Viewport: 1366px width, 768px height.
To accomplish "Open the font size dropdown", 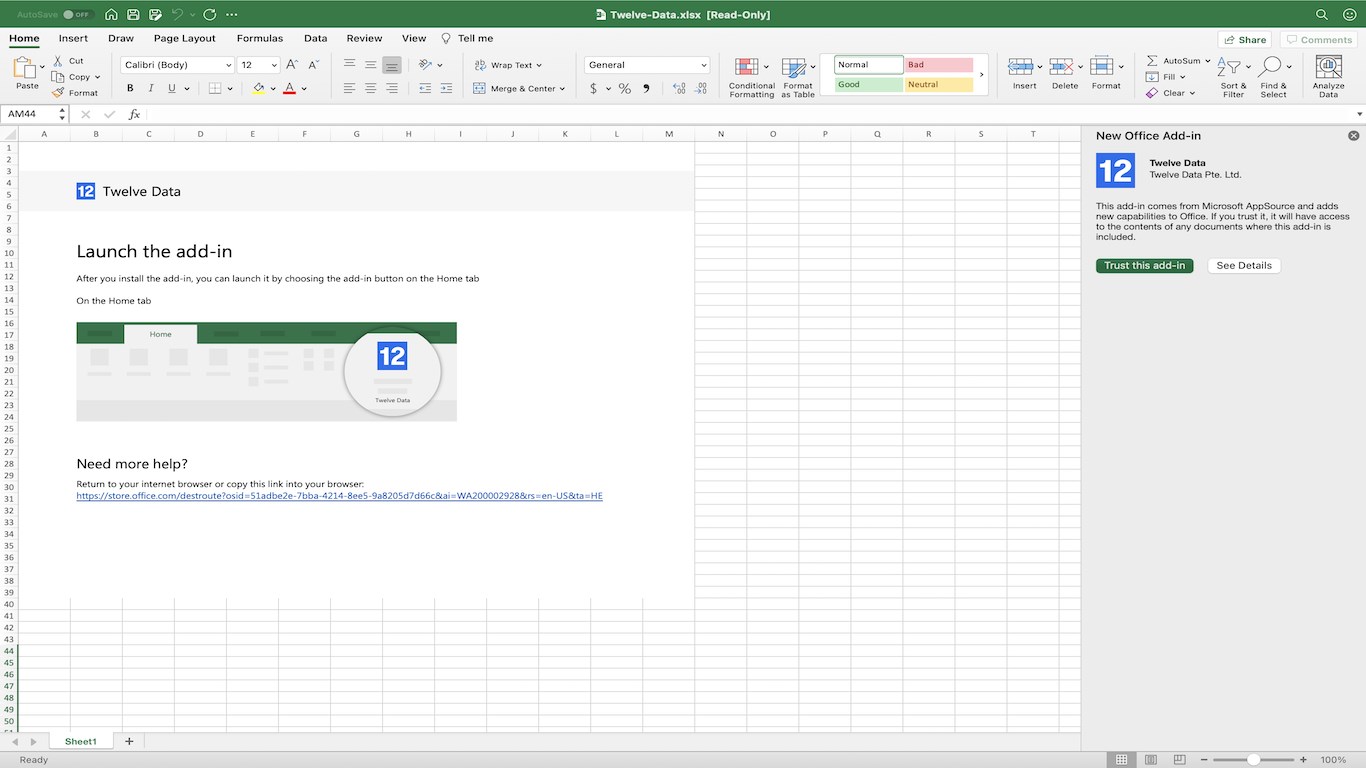I will [274, 65].
